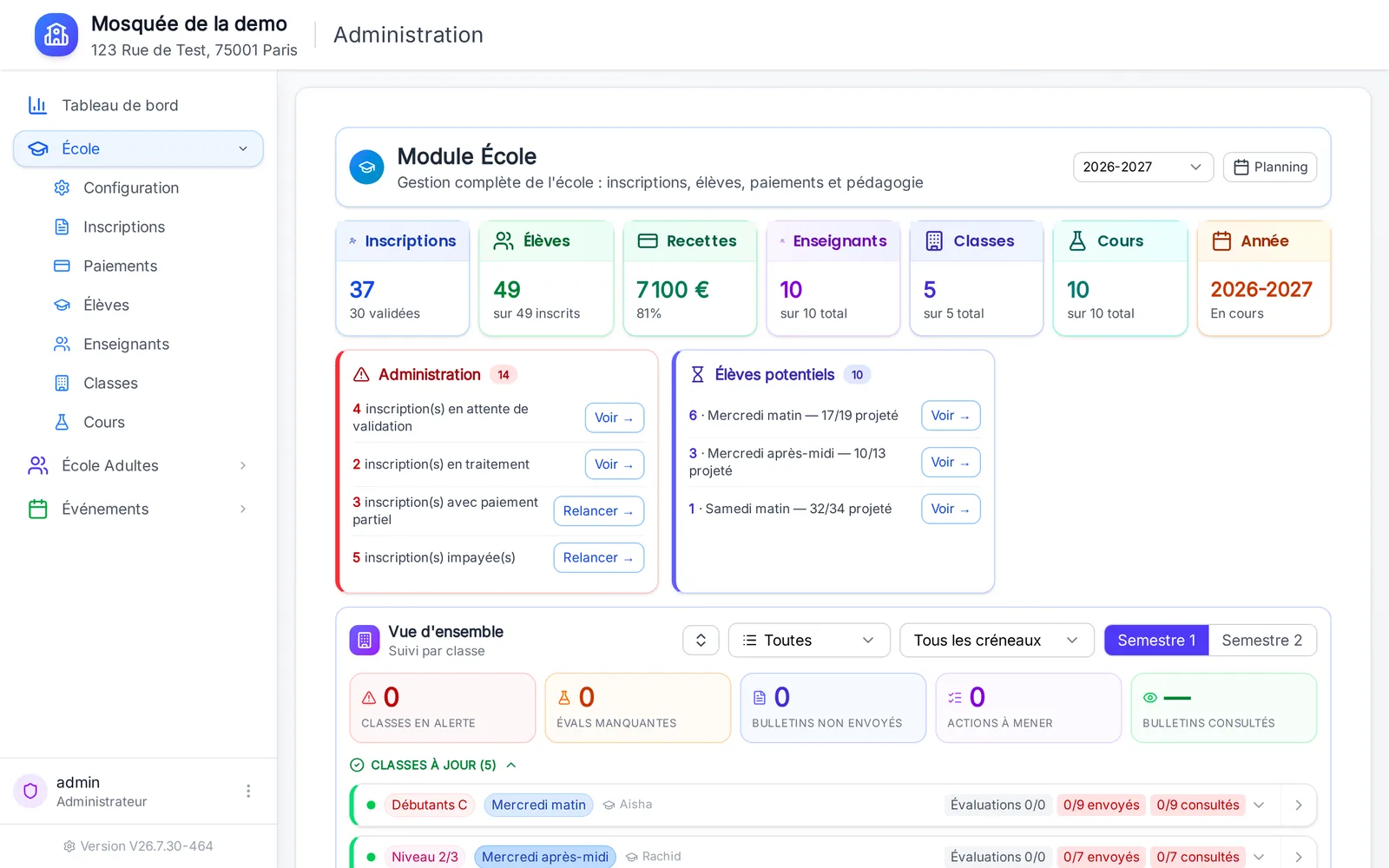The width and height of the screenshot is (1389, 868).
Task: Click the mosque logo icon in the header
Action: (56, 35)
